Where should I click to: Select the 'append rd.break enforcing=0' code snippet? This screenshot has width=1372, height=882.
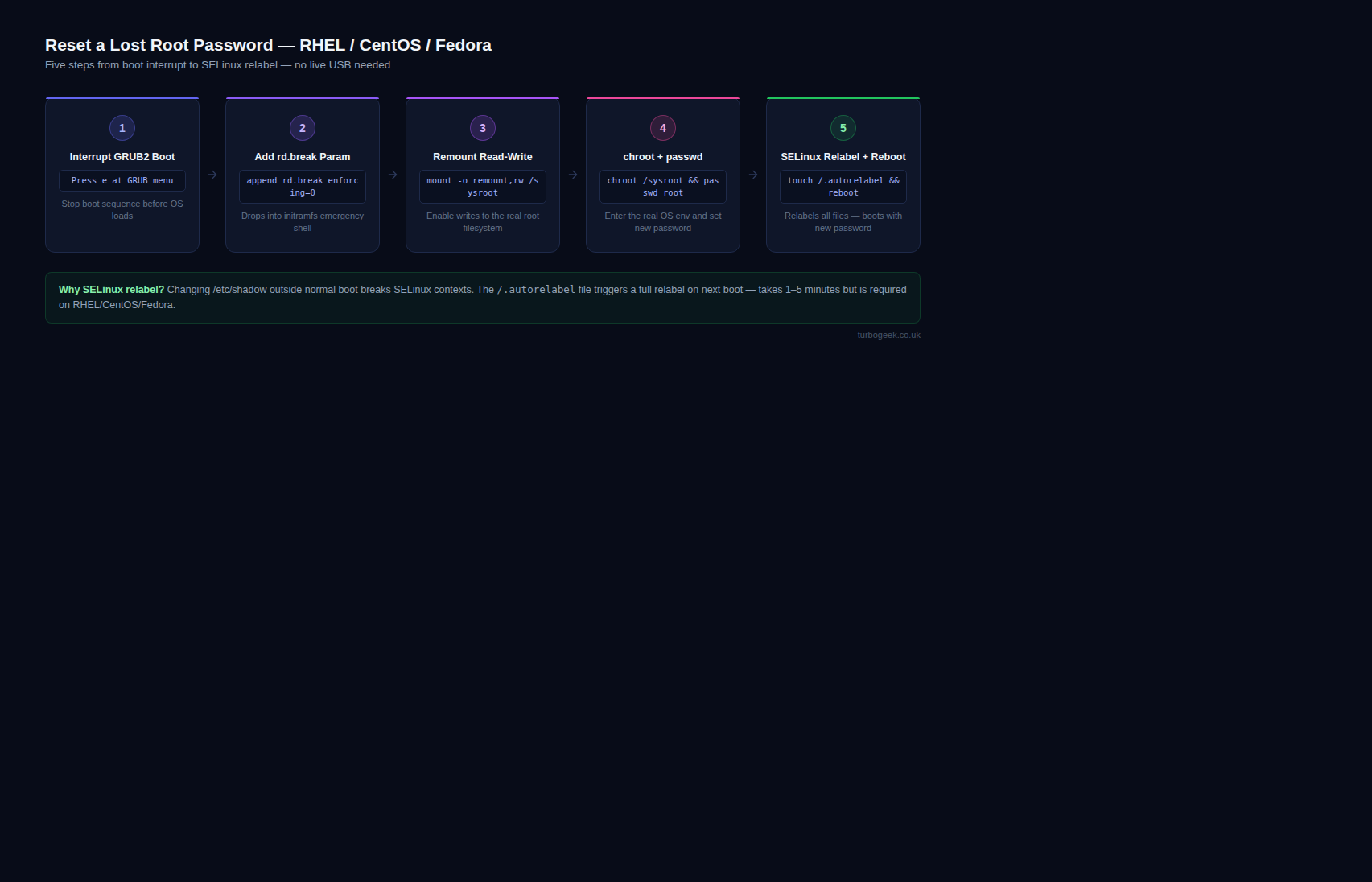tap(303, 187)
